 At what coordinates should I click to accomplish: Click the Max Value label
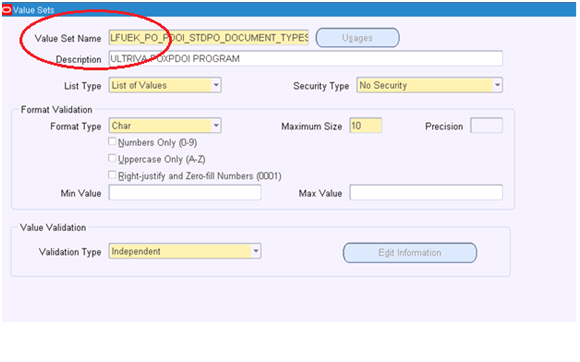[320, 193]
